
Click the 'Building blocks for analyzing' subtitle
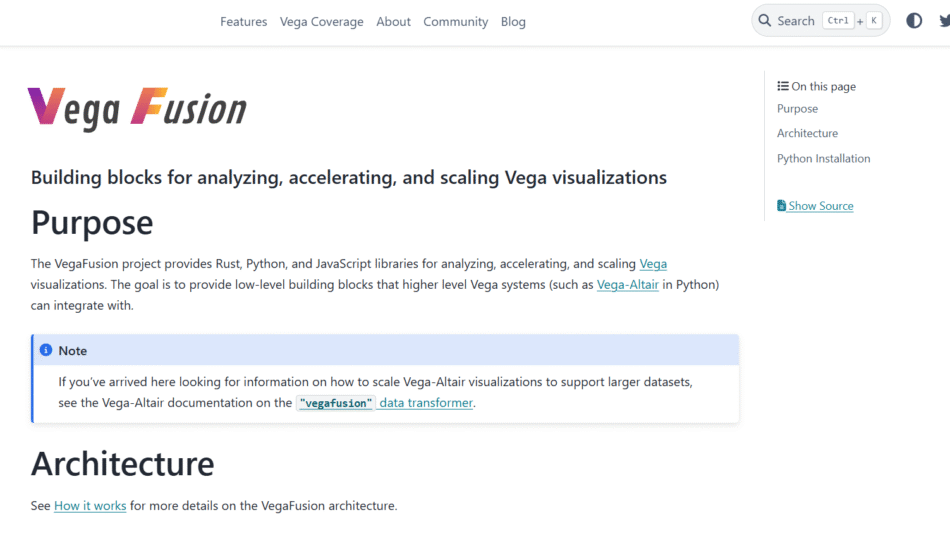pos(349,178)
